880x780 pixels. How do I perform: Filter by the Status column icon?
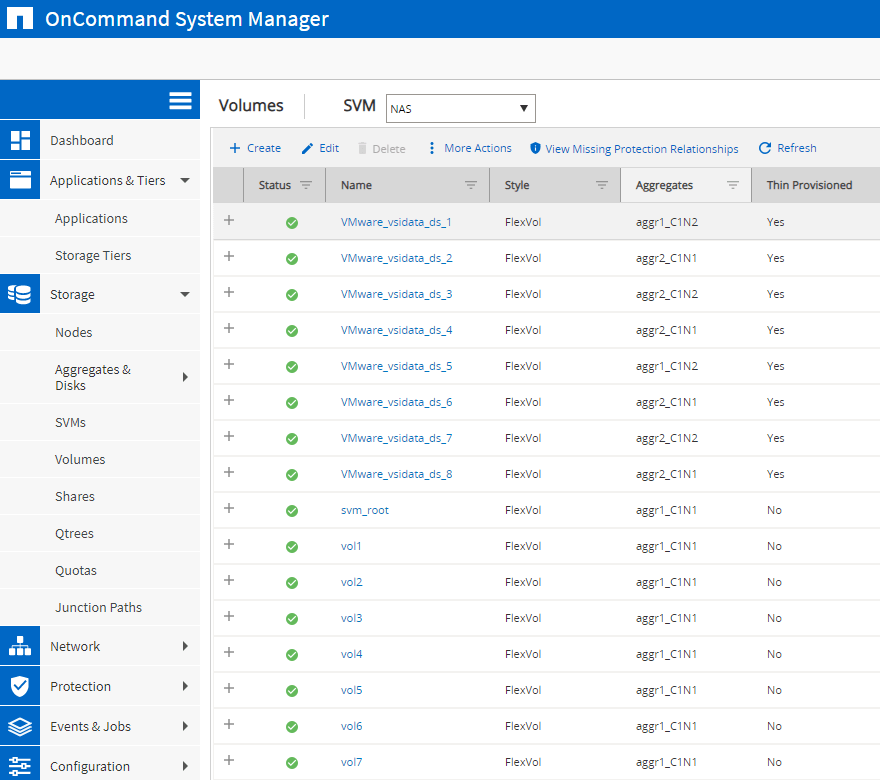pos(306,185)
